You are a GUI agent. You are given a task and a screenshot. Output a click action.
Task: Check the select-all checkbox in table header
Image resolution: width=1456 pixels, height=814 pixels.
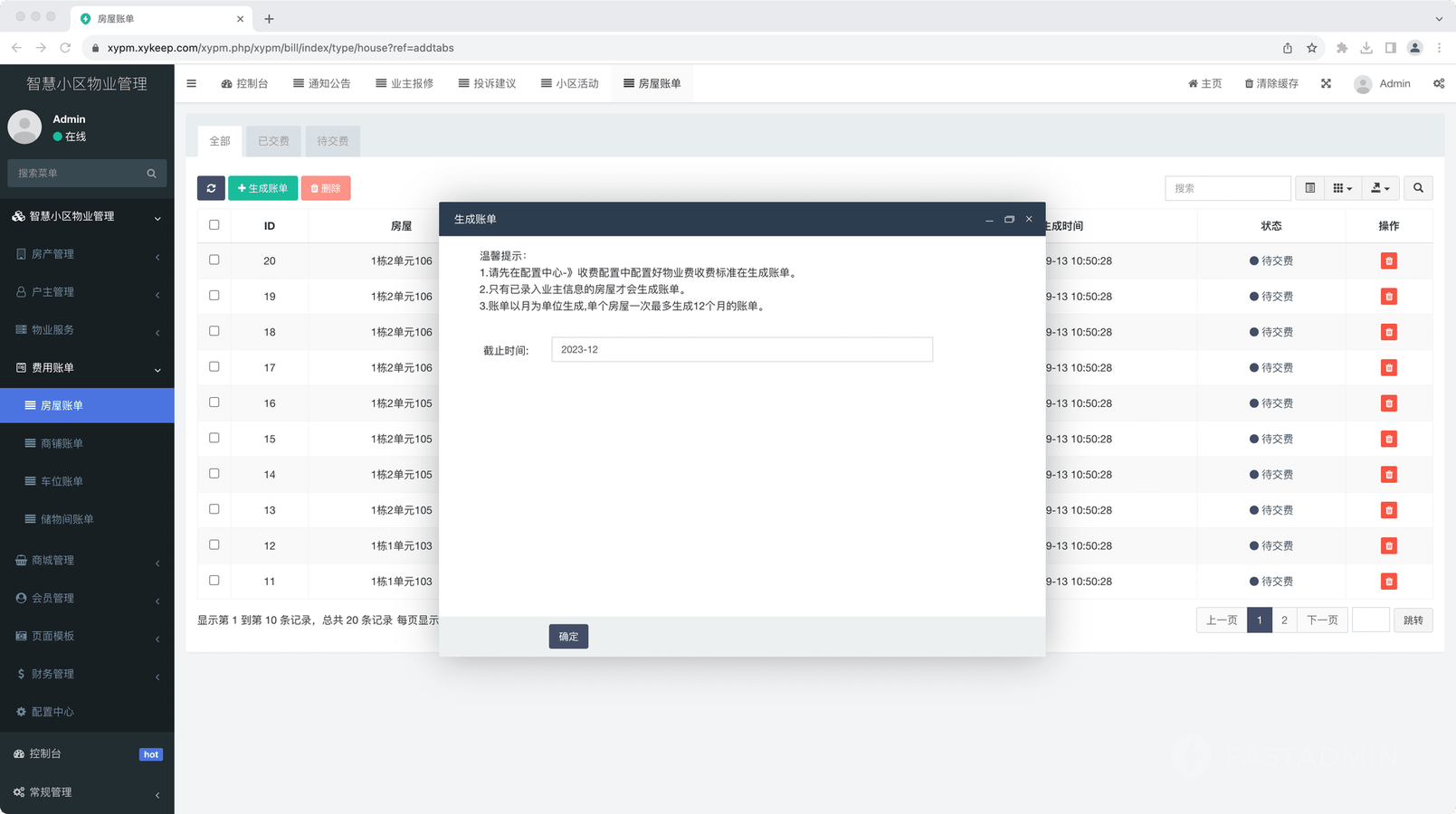(214, 225)
